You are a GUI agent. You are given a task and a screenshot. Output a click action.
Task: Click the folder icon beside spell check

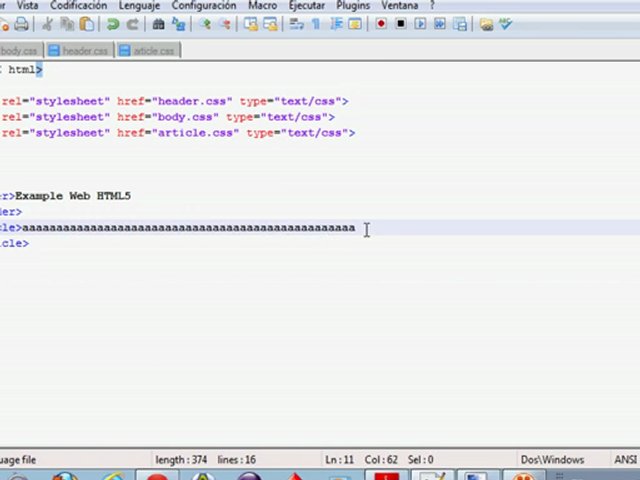tap(486, 24)
